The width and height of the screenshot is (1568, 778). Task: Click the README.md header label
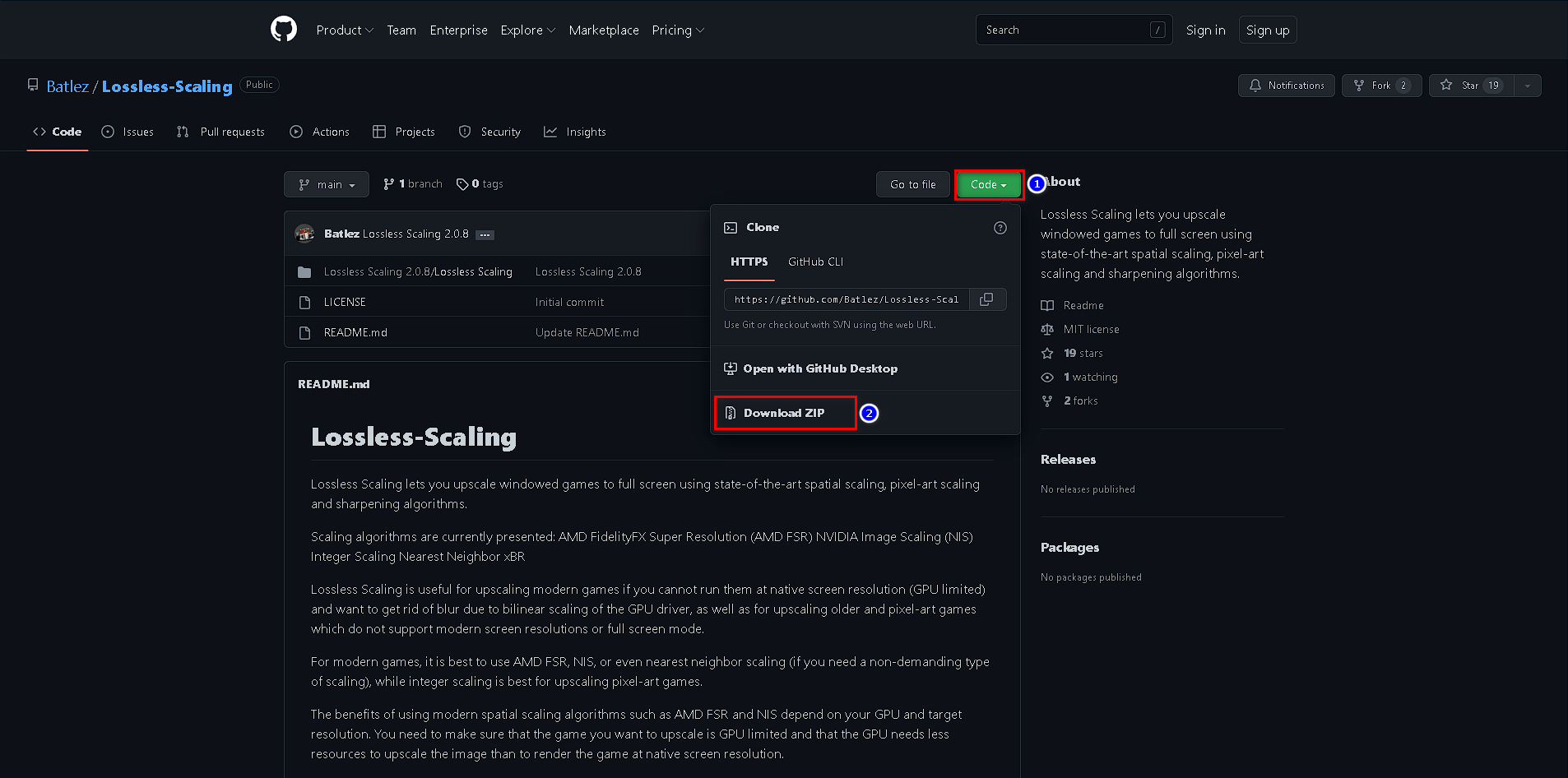pos(334,384)
